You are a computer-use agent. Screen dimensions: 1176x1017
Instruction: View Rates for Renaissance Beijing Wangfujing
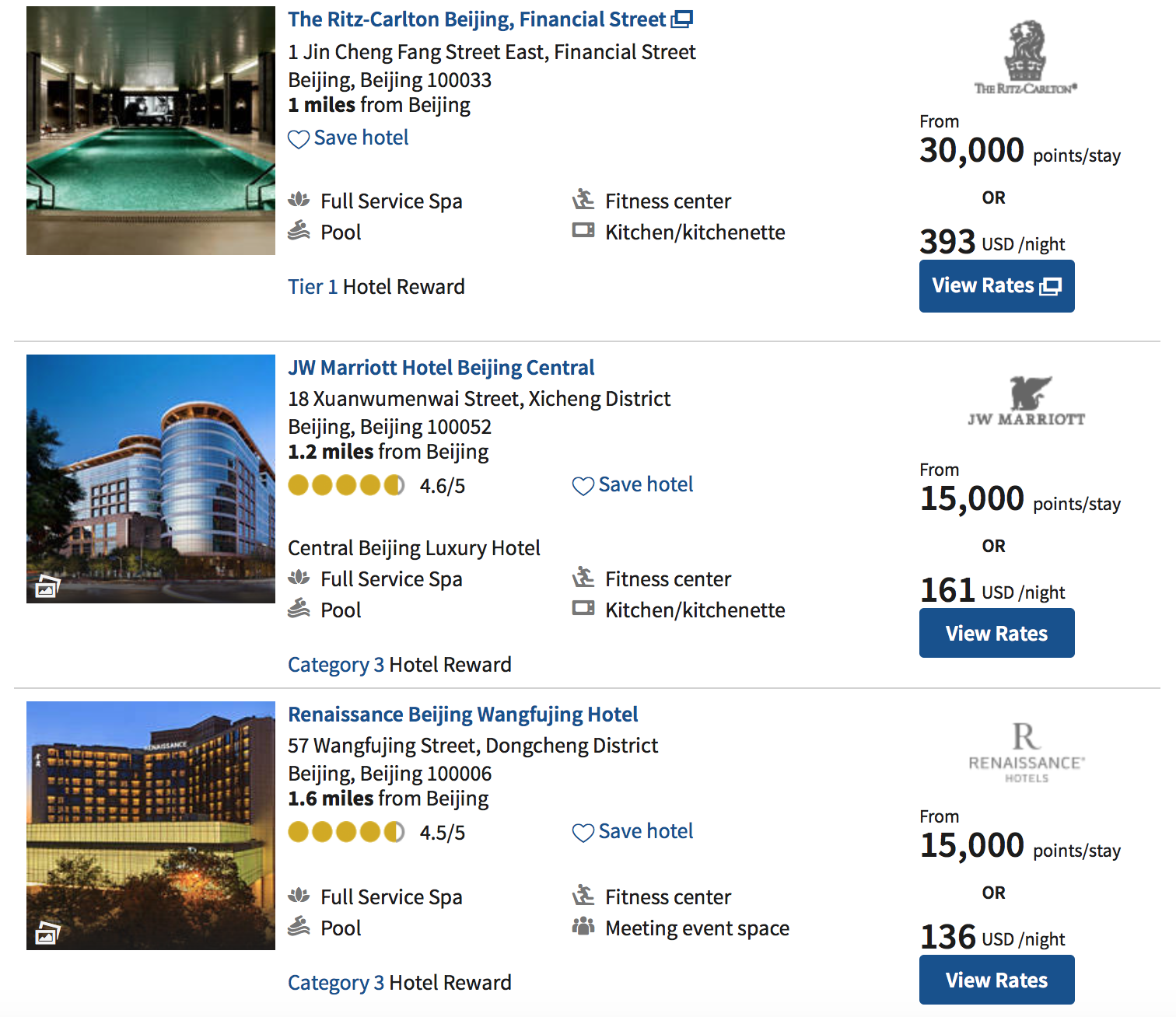click(996, 980)
